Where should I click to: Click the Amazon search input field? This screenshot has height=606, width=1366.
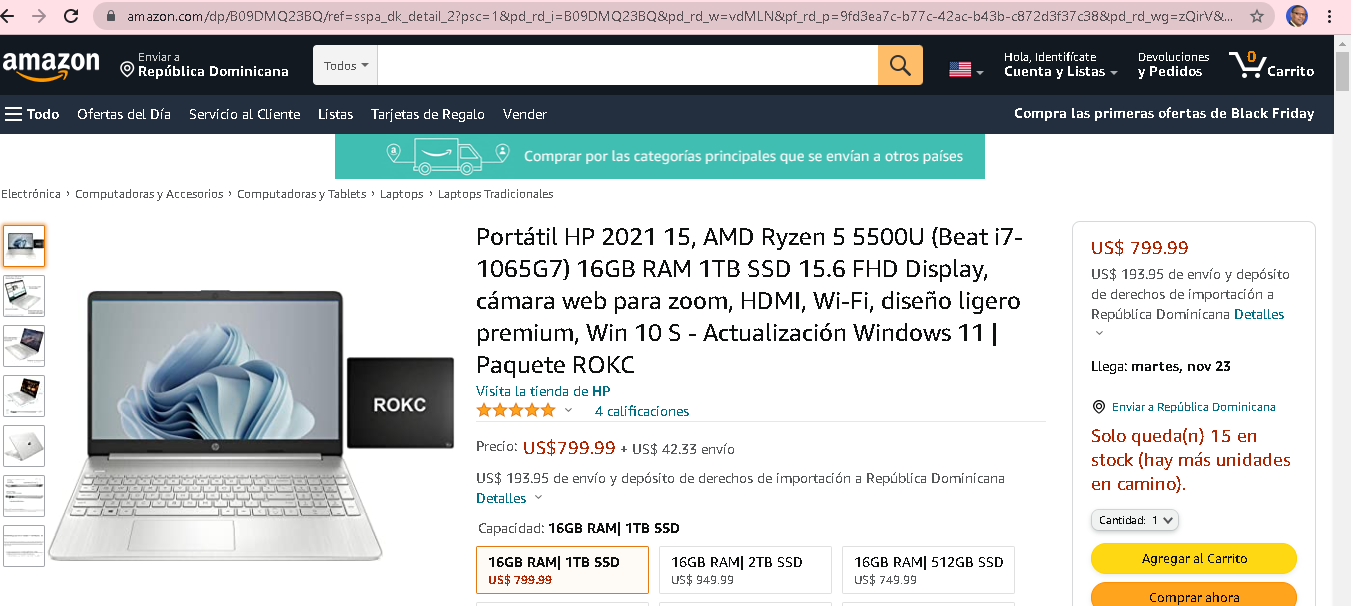pyautogui.click(x=627, y=65)
